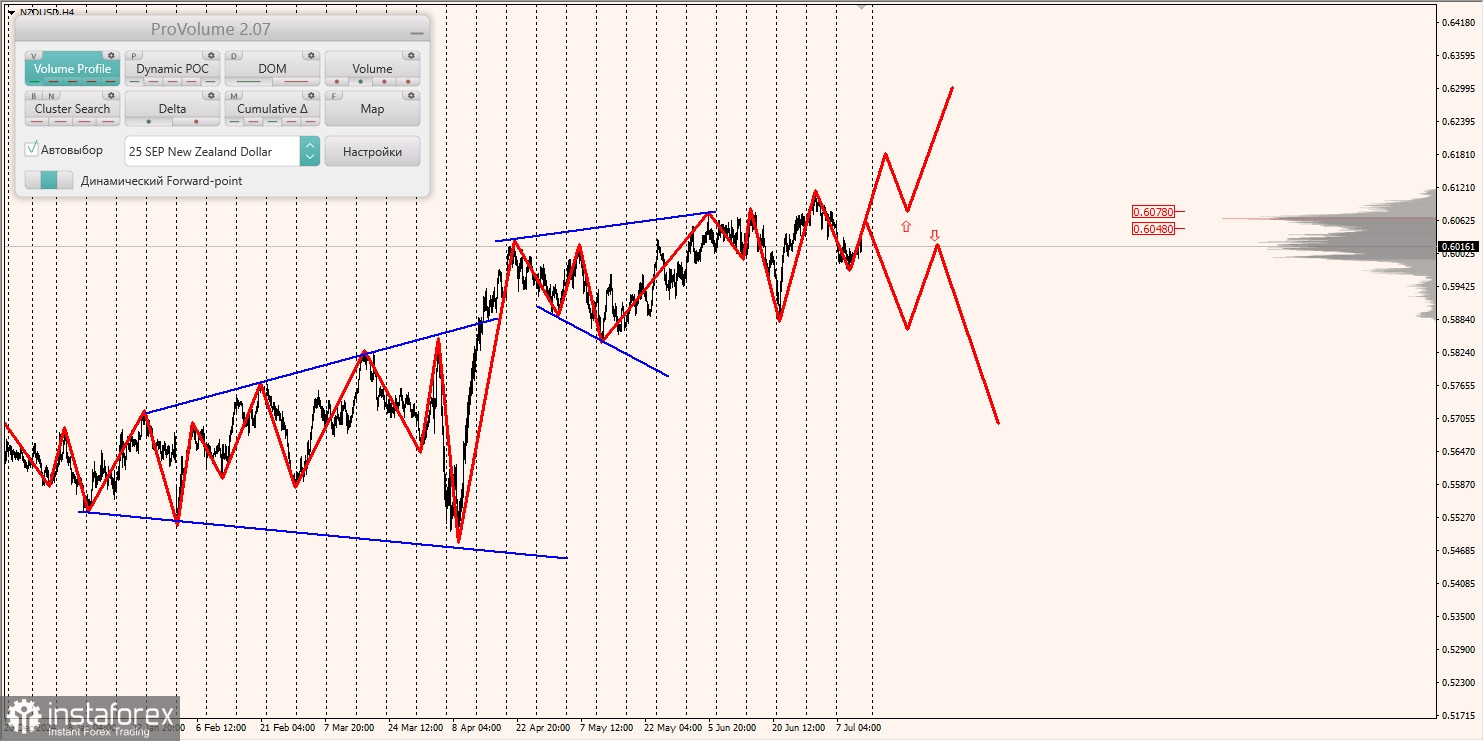Open Cumulative Δ gear settings
This screenshot has width=1484, height=741.
pyautogui.click(x=311, y=95)
